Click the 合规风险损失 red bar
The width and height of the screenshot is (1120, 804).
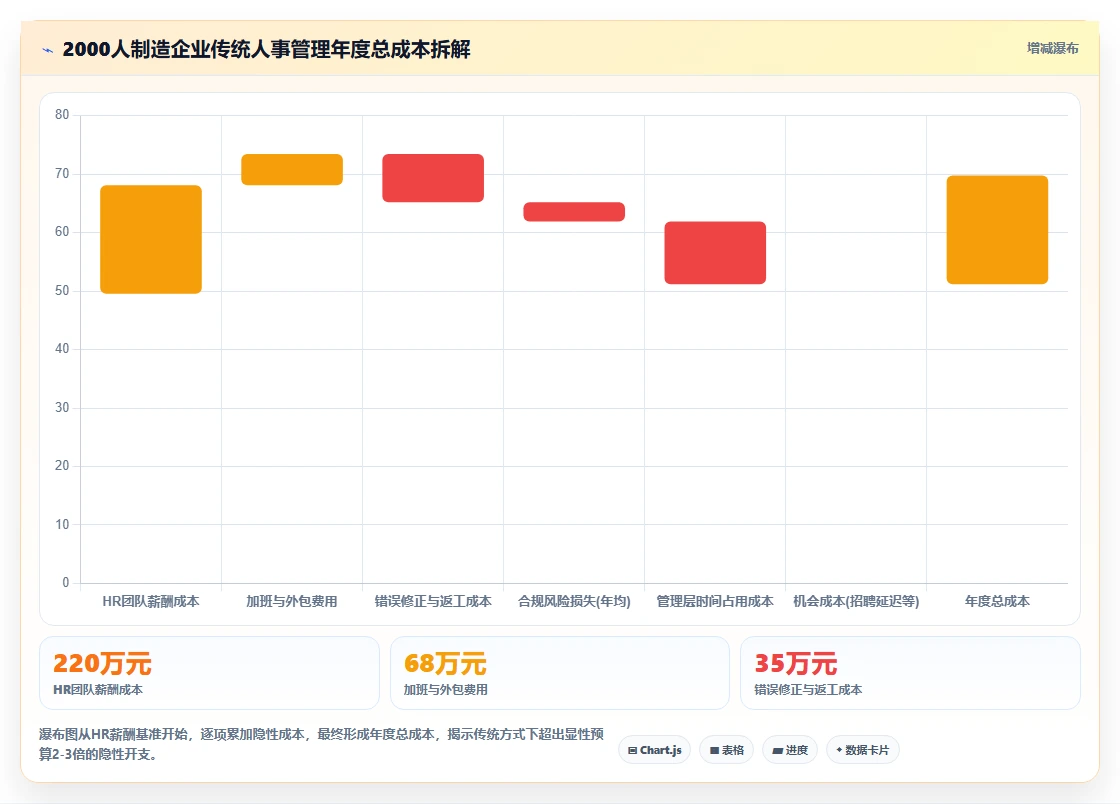[x=574, y=211]
